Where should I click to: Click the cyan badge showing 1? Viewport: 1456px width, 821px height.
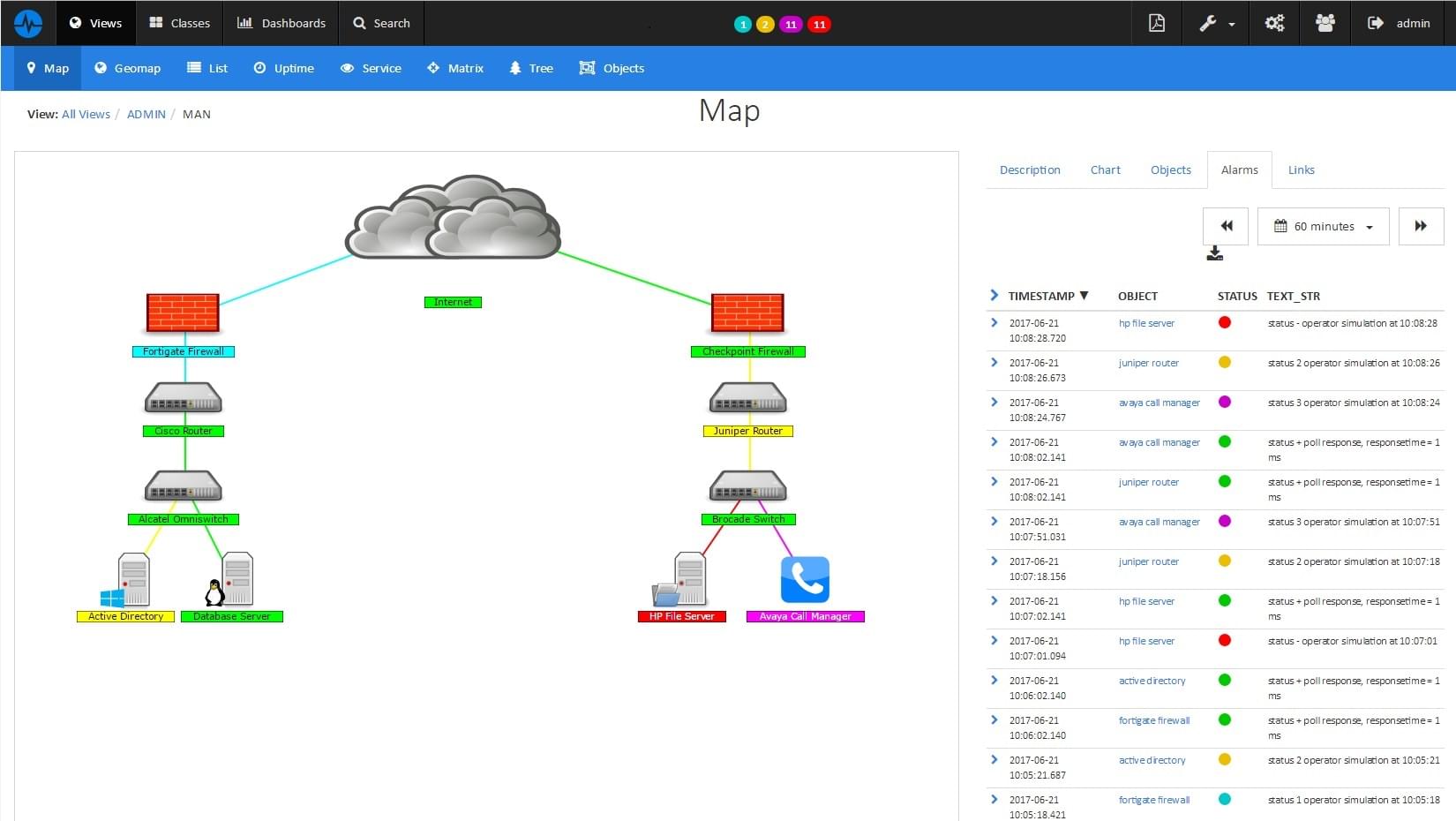[x=743, y=24]
